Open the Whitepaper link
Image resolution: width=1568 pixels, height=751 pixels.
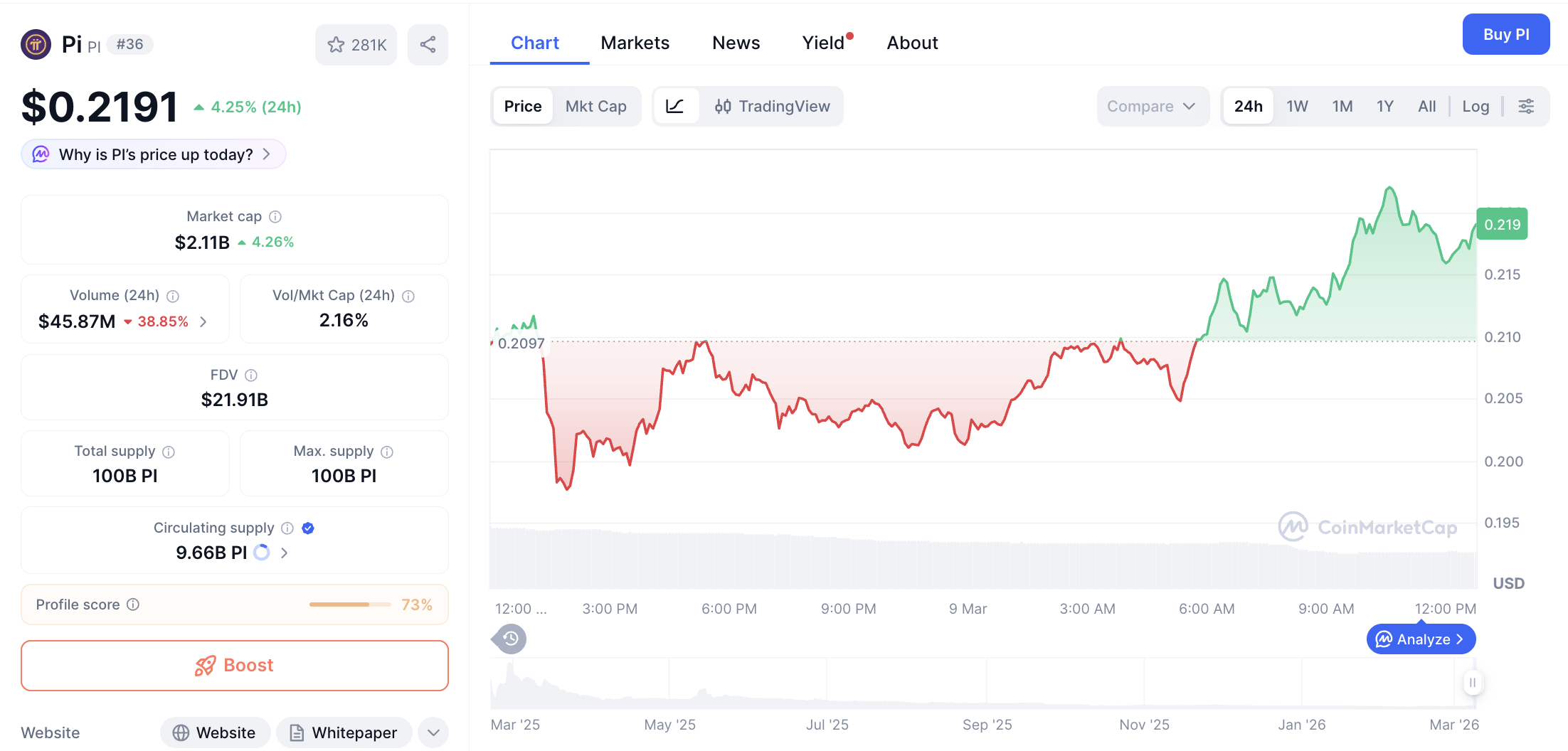[x=344, y=733]
